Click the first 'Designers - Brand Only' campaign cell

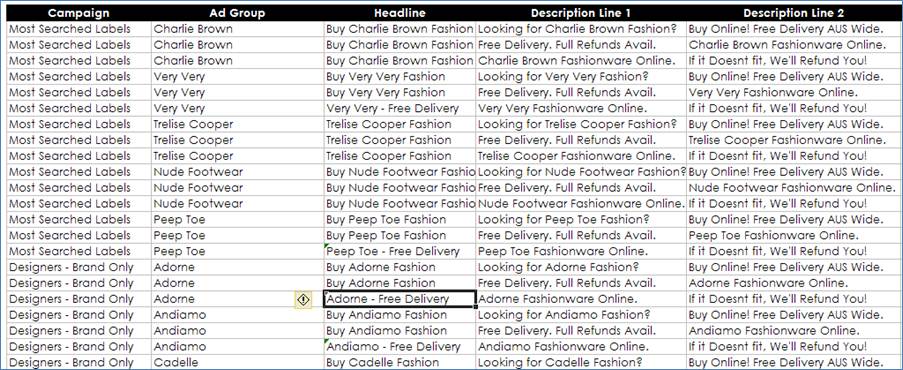79,267
